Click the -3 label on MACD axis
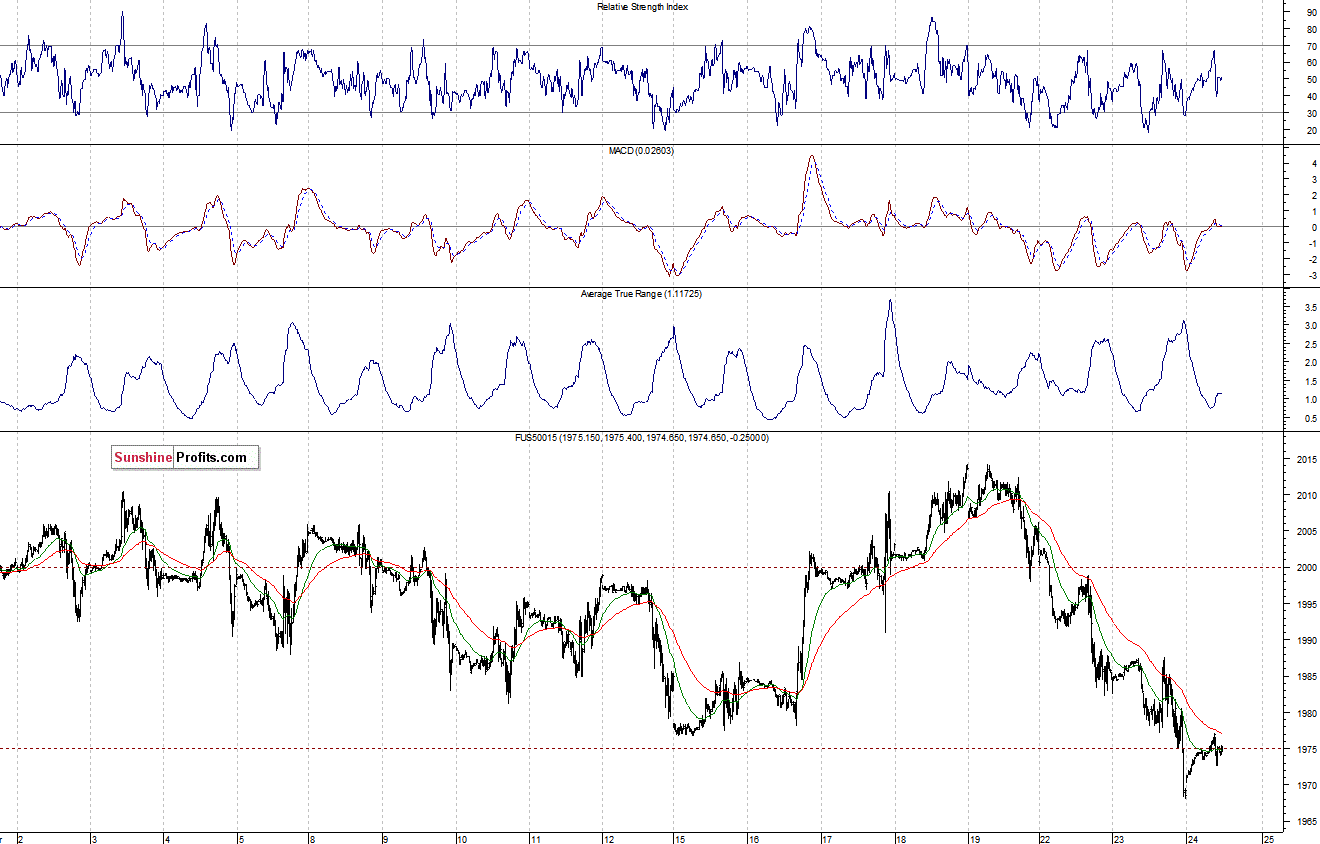This screenshot has height=844, width=1320. (1311, 275)
